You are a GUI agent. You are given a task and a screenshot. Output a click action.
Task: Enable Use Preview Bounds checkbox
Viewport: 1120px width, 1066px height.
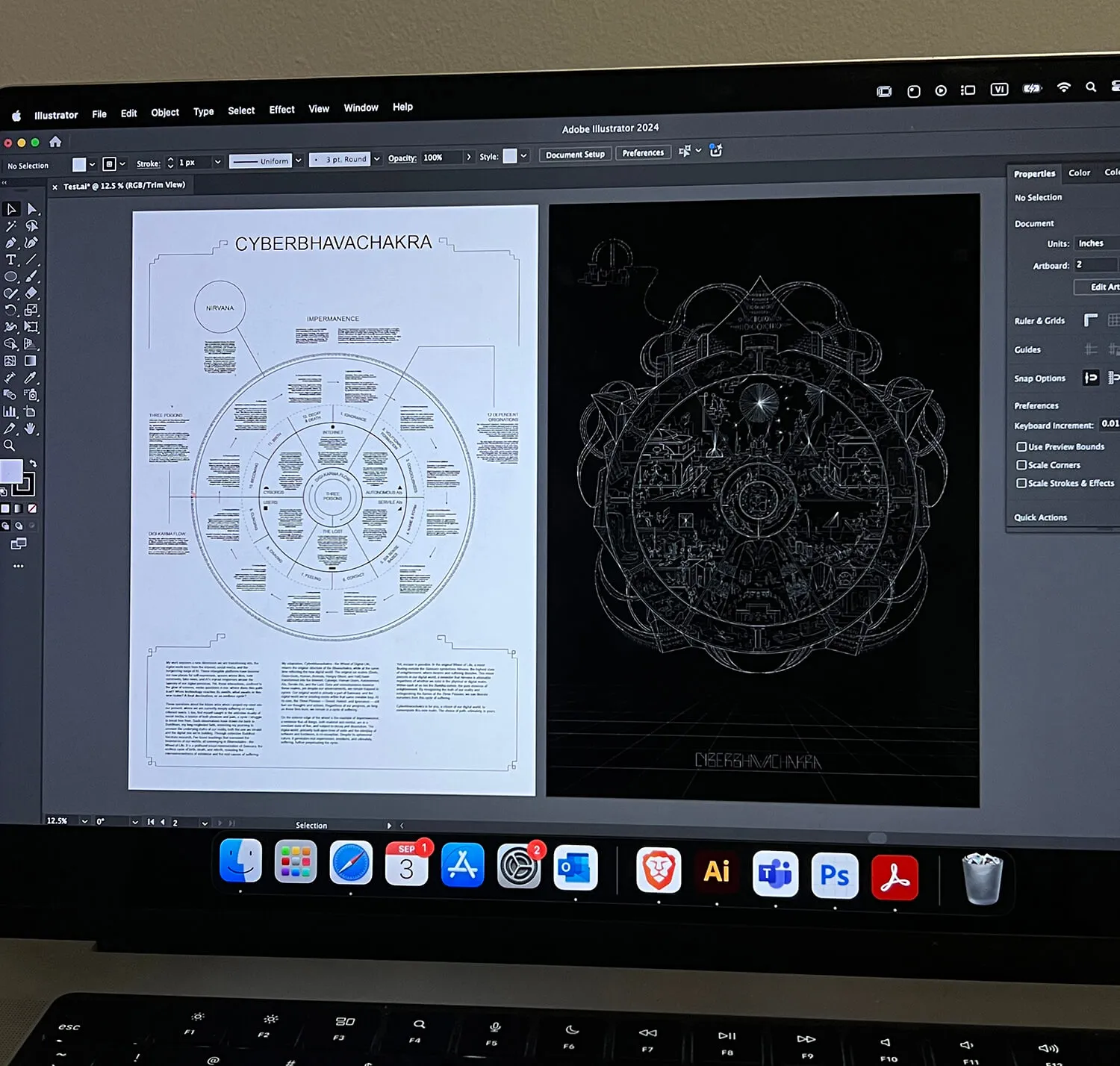1021,446
